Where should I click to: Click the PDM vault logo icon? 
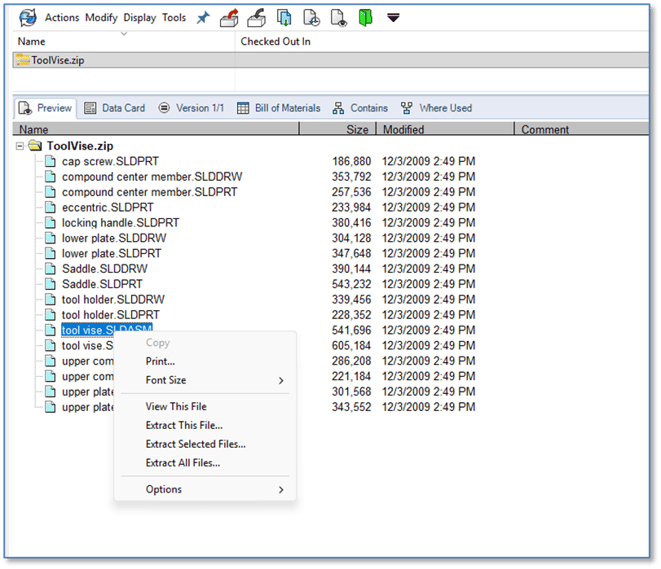(28, 17)
